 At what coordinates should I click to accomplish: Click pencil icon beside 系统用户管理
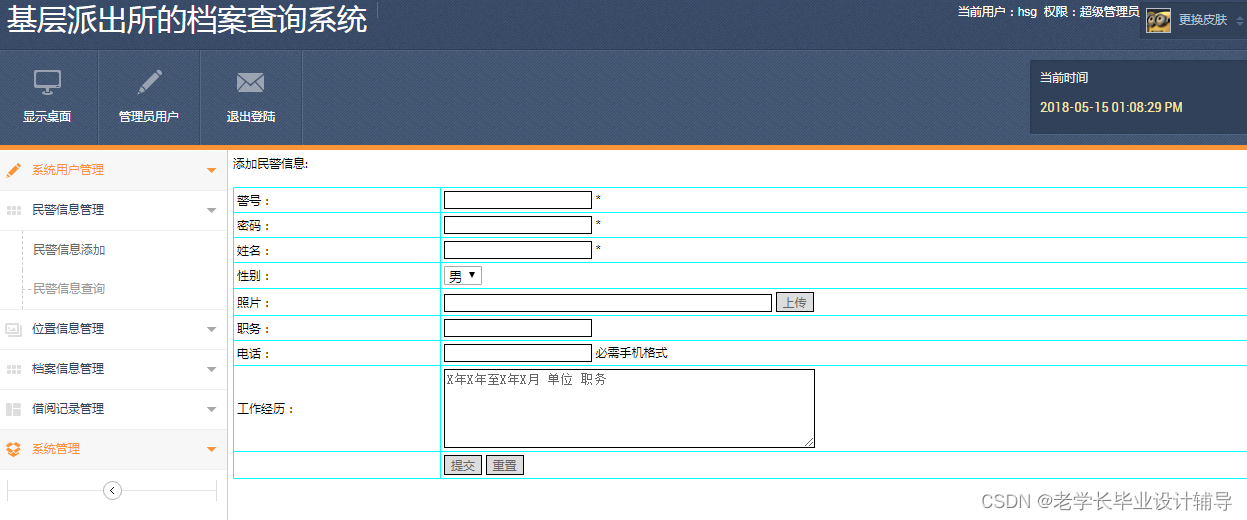pos(14,170)
